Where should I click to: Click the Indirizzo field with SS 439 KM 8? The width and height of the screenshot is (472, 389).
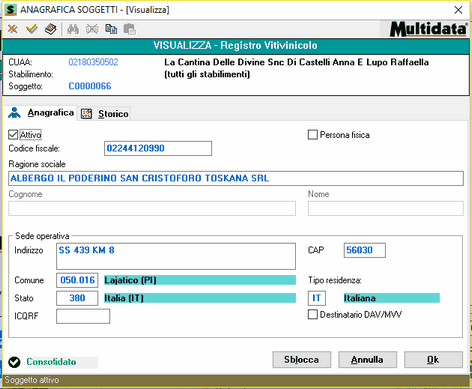[x=176, y=256]
